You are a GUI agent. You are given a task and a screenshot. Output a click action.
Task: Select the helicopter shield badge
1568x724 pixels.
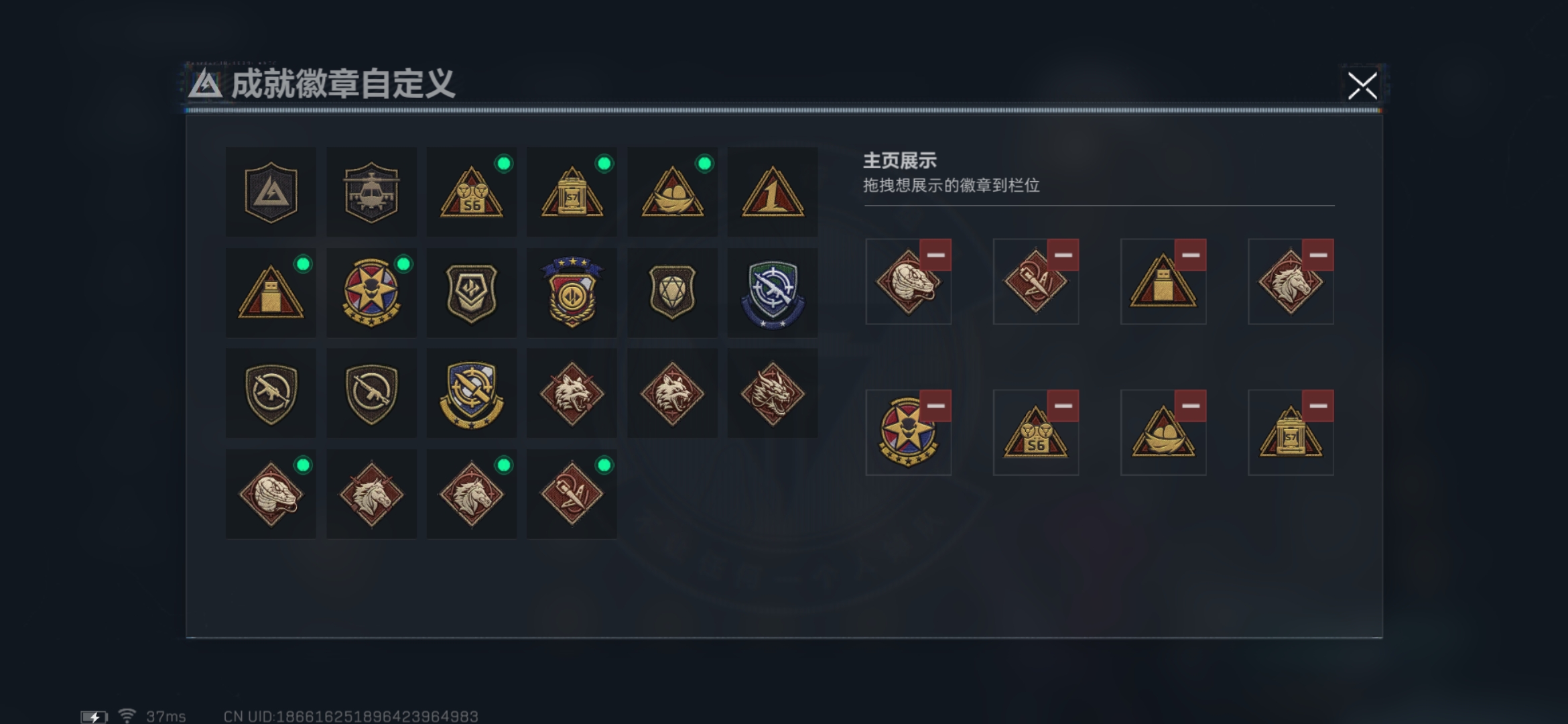point(371,192)
